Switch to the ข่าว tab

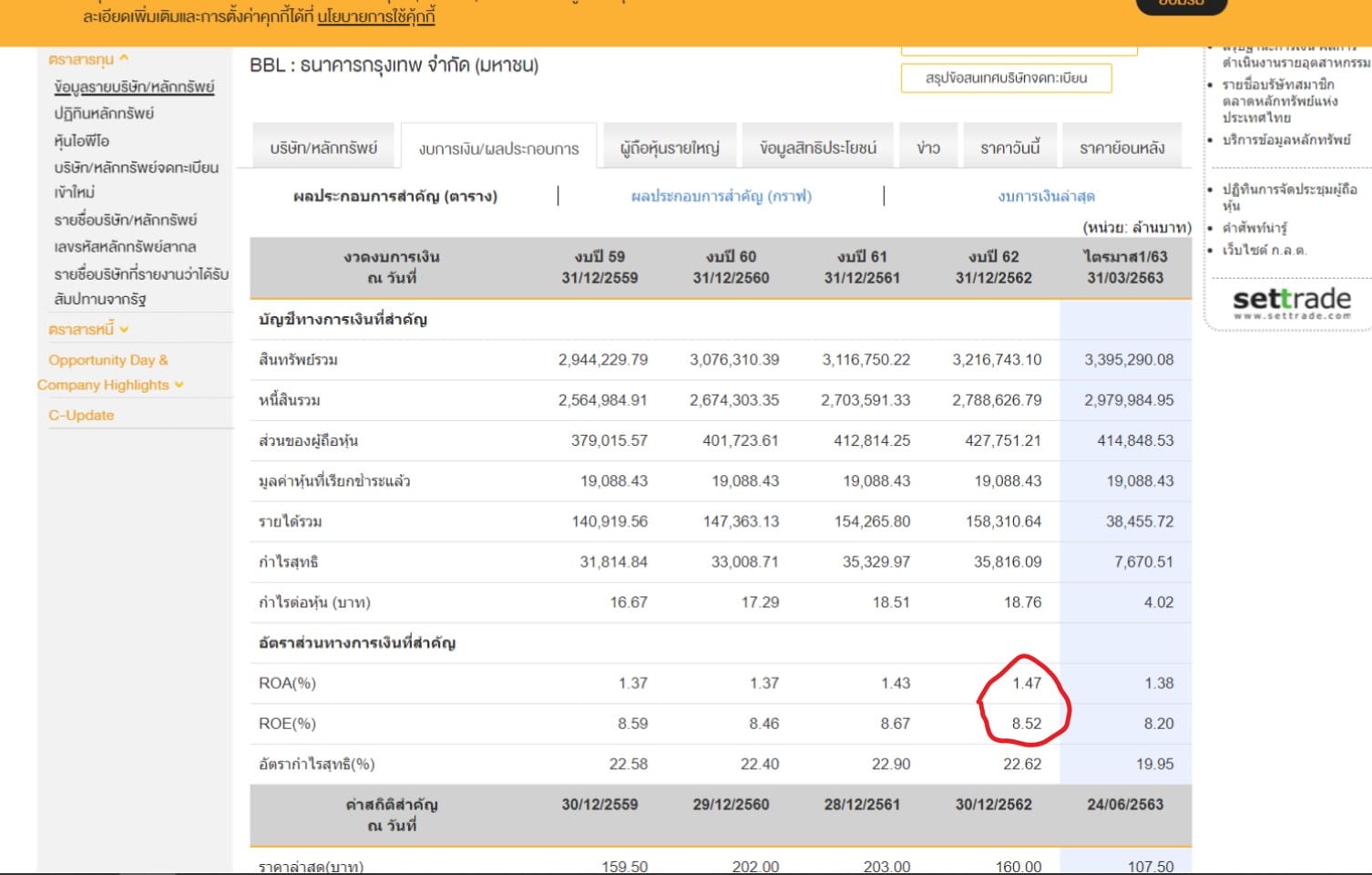(928, 148)
